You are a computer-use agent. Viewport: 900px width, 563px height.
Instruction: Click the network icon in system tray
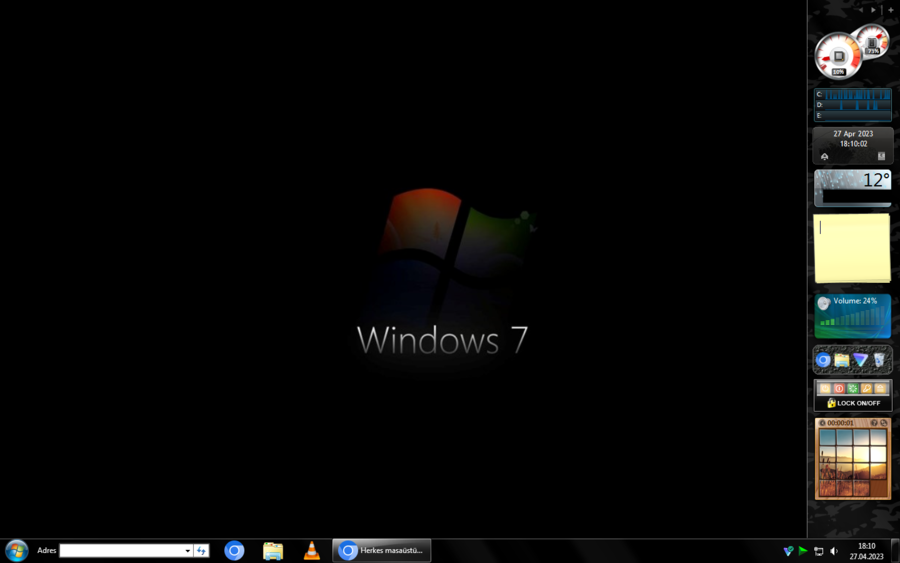(818, 551)
